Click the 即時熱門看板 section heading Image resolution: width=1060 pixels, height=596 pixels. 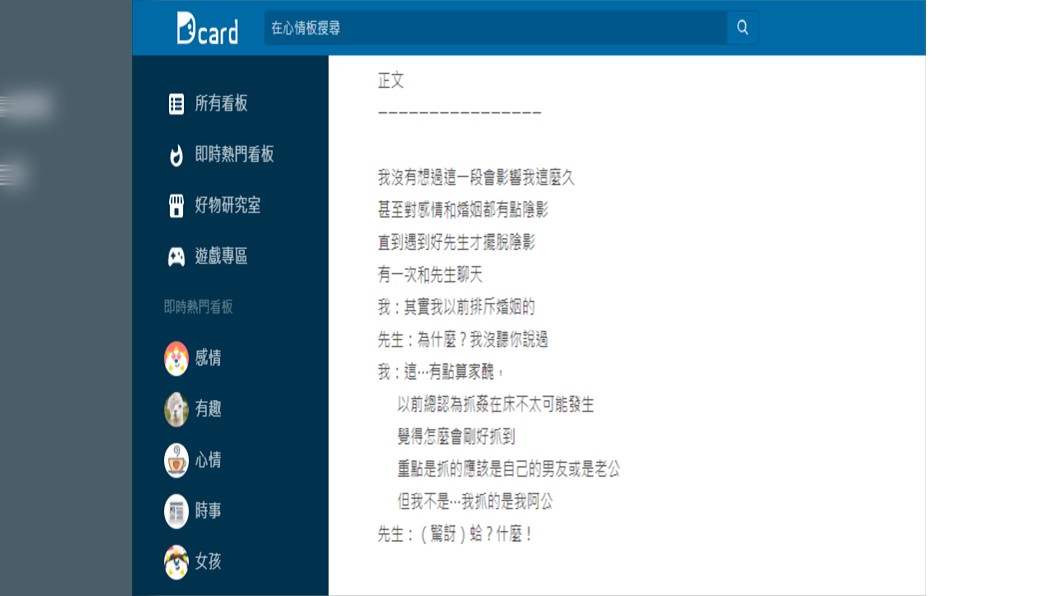pyautogui.click(x=198, y=307)
